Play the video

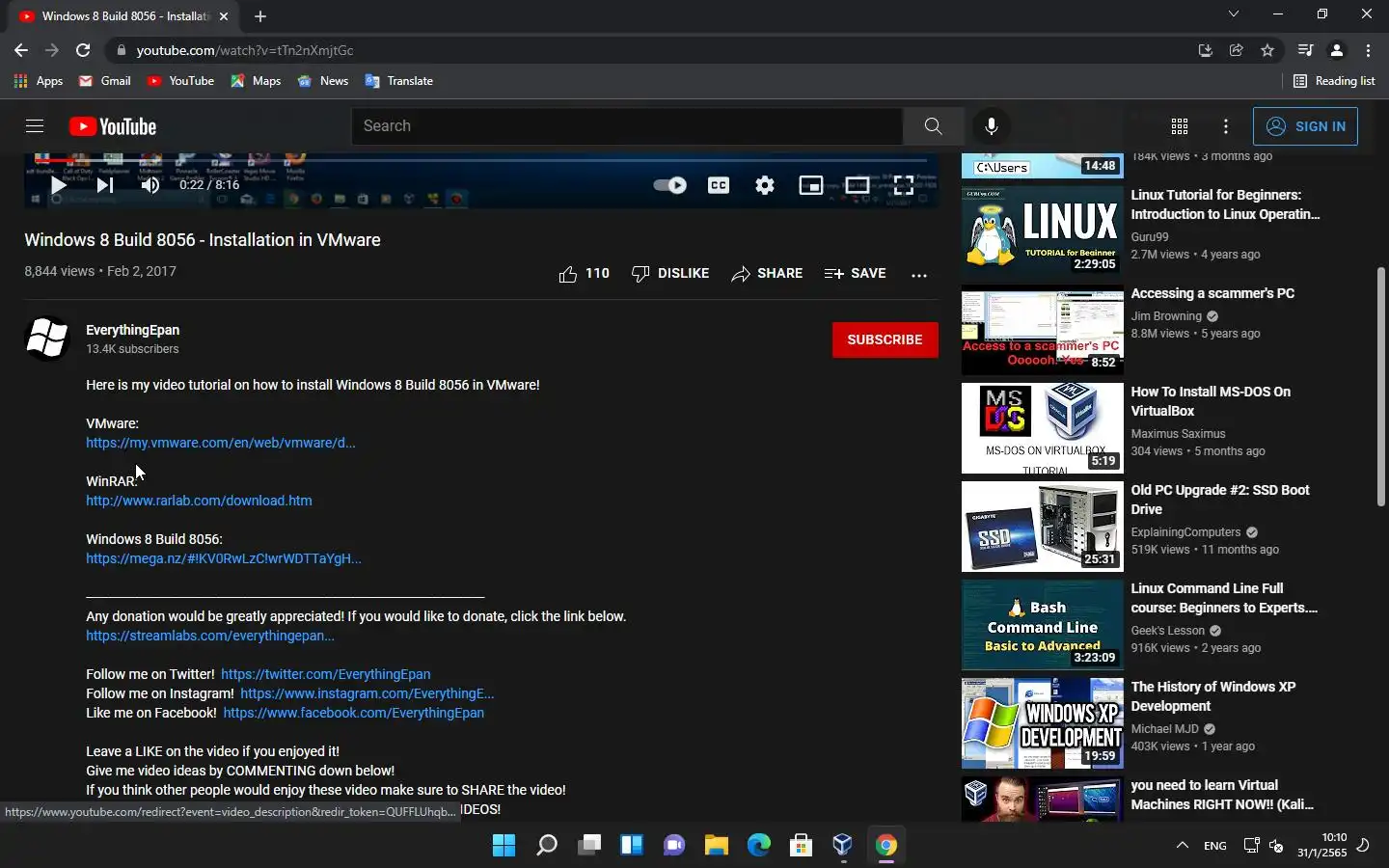pos(58,185)
